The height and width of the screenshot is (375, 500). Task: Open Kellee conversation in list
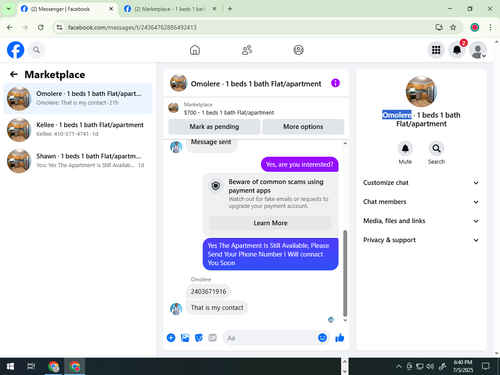[x=78, y=129]
